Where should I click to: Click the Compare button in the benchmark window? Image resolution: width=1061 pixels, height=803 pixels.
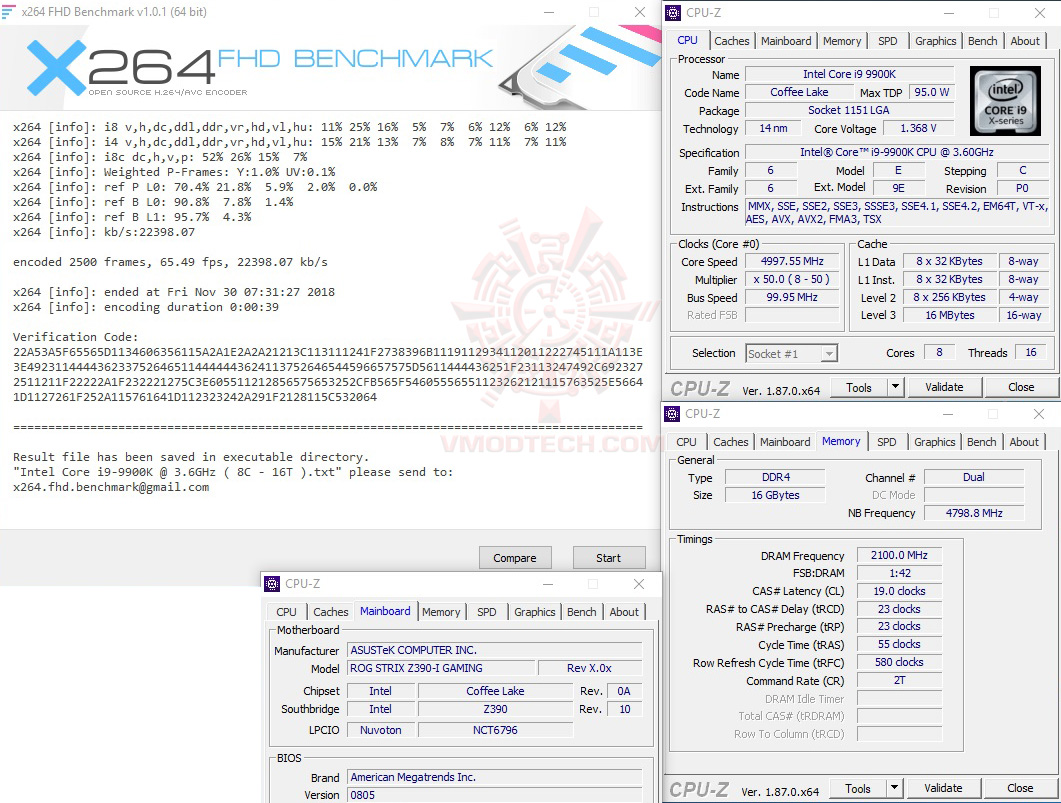(x=515, y=557)
